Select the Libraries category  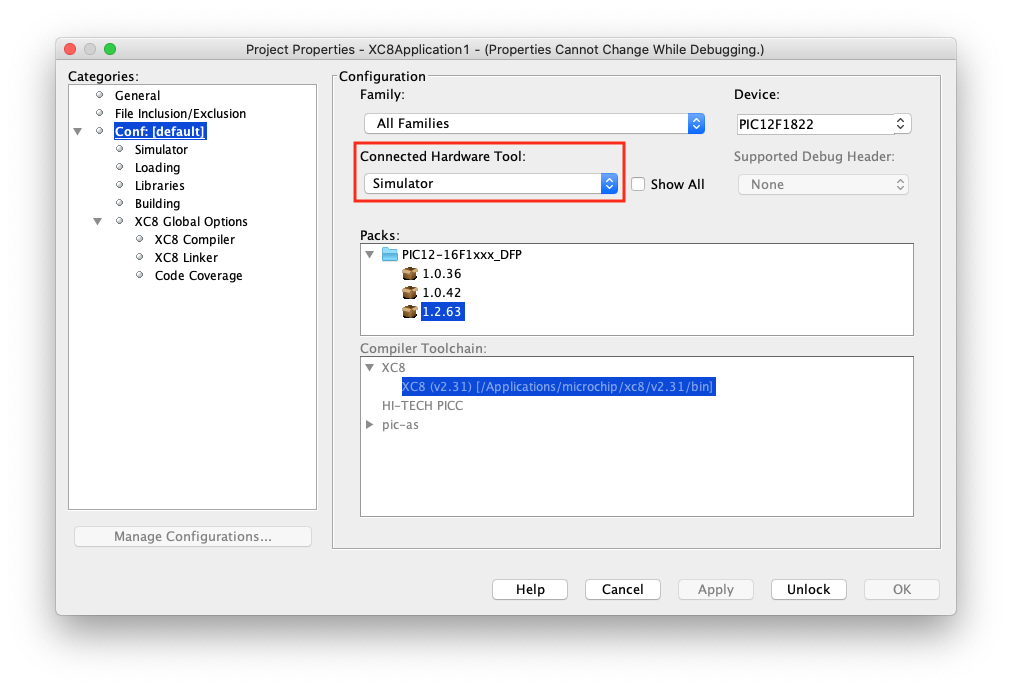tap(159, 186)
